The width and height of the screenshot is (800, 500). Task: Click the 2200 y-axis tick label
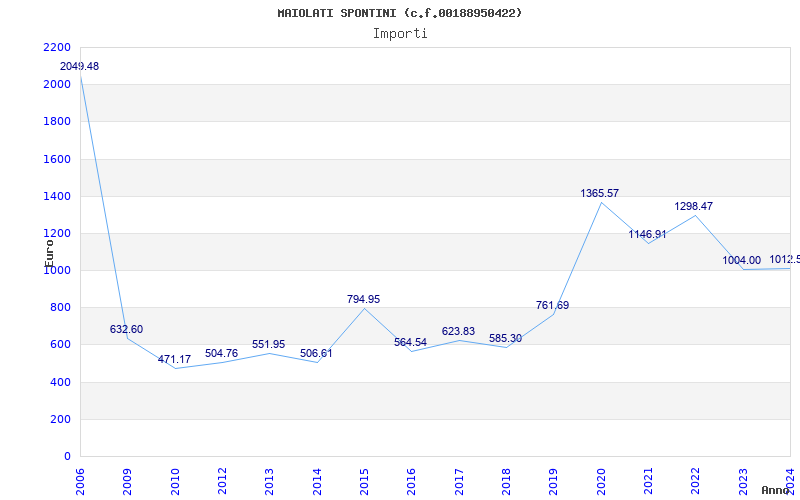point(57,47)
